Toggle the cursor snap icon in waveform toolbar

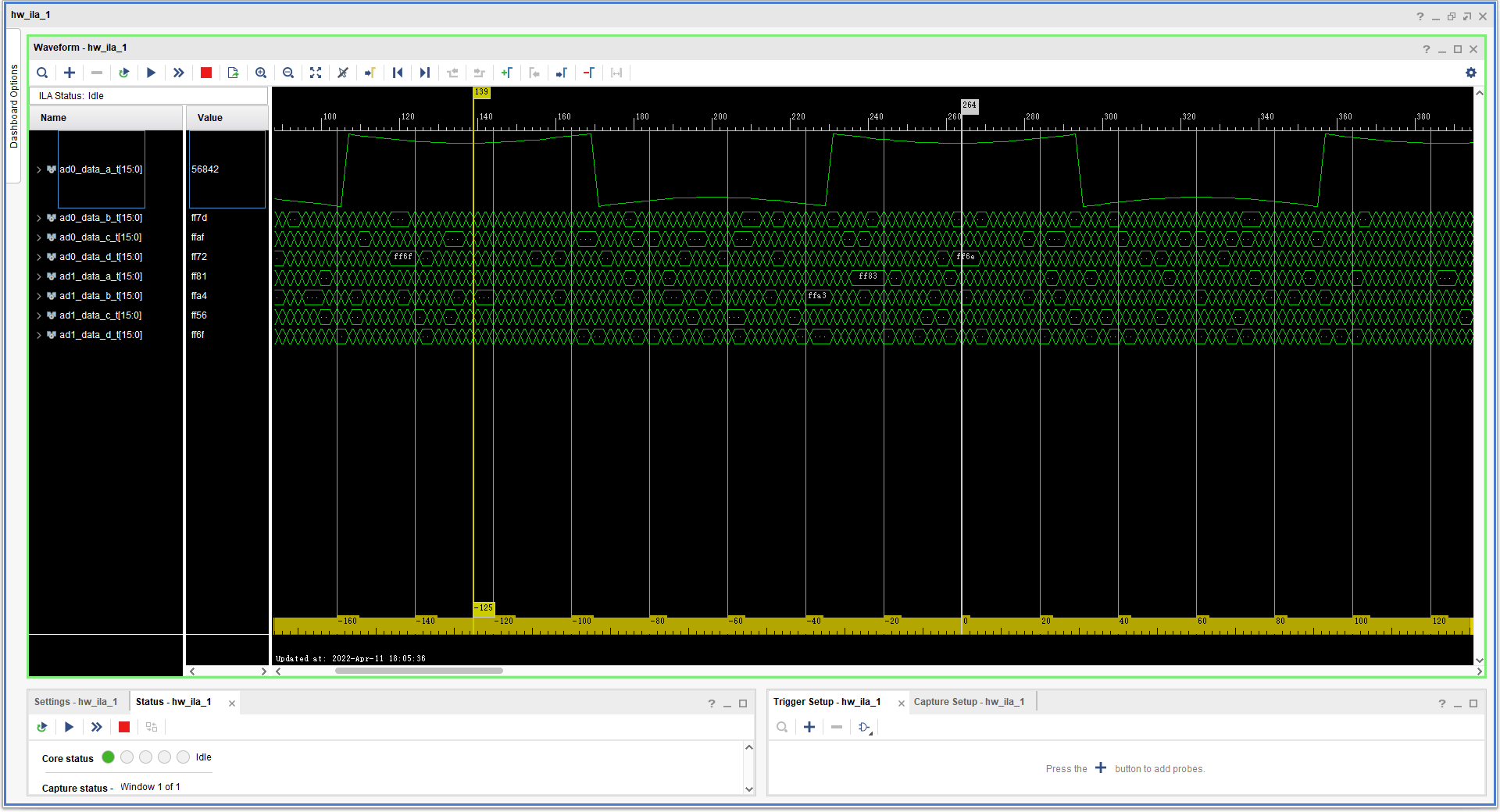coord(342,73)
